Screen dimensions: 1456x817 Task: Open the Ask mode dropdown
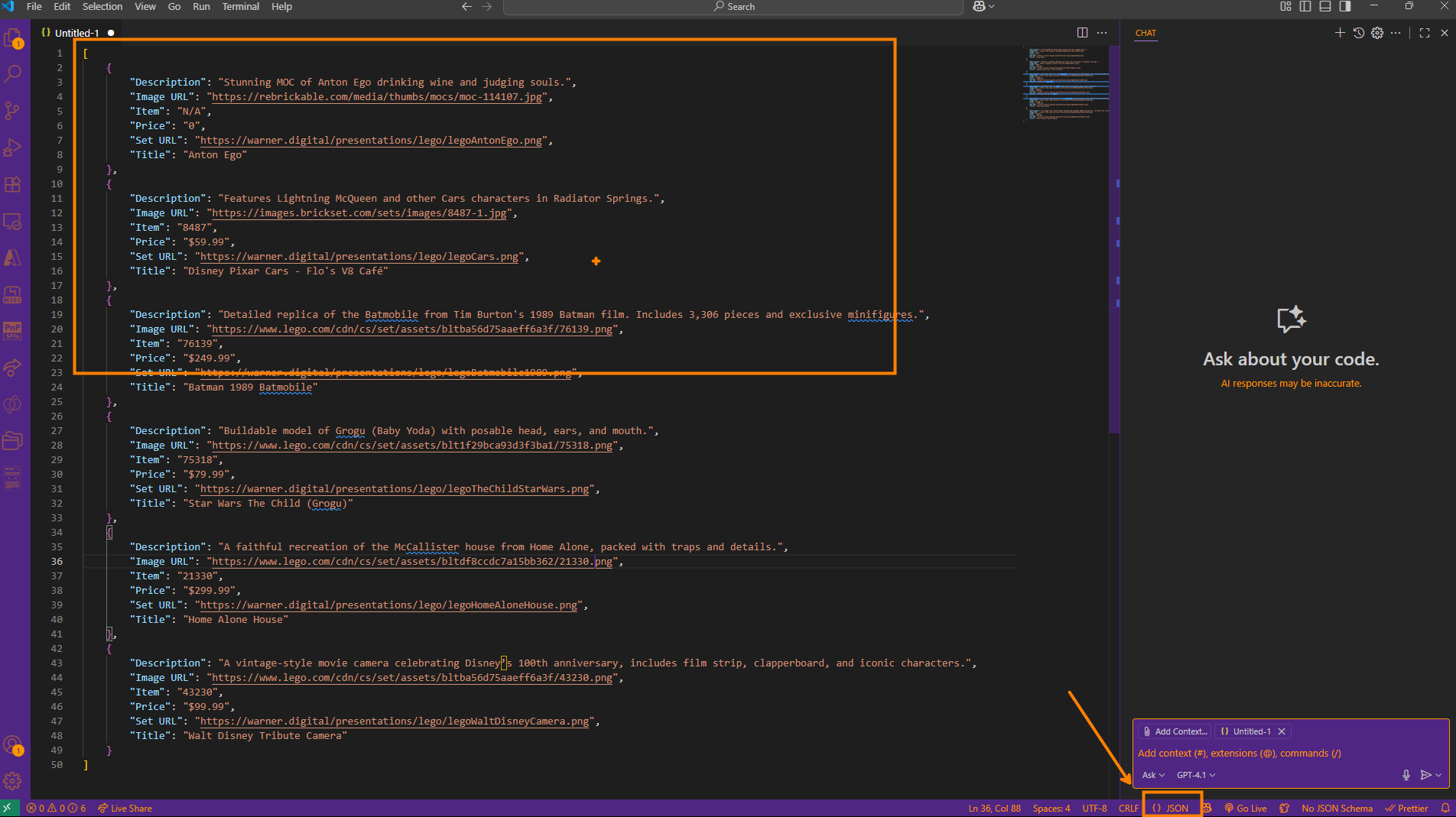click(1153, 775)
